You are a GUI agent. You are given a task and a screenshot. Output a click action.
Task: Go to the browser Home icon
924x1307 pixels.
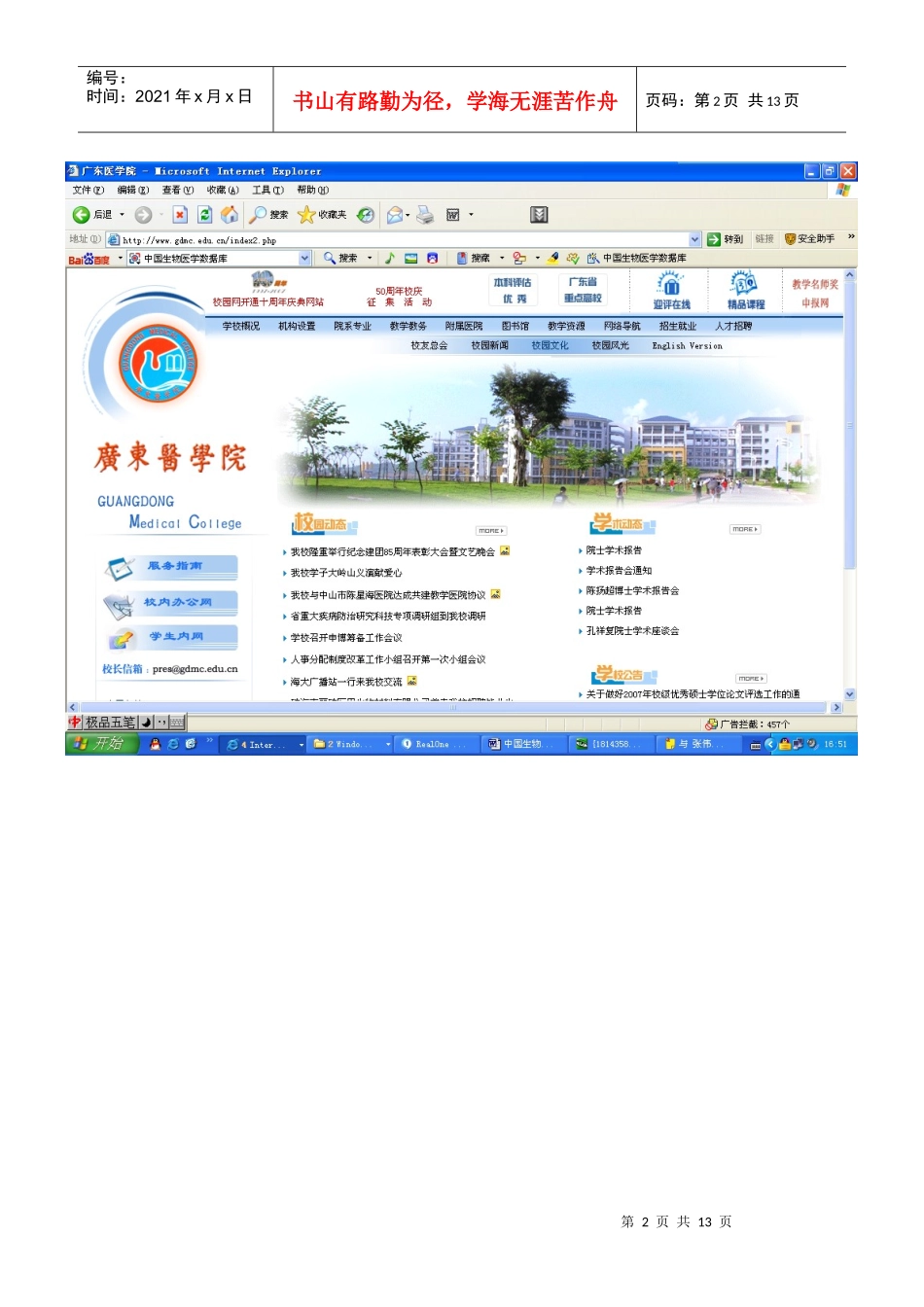coord(230,215)
